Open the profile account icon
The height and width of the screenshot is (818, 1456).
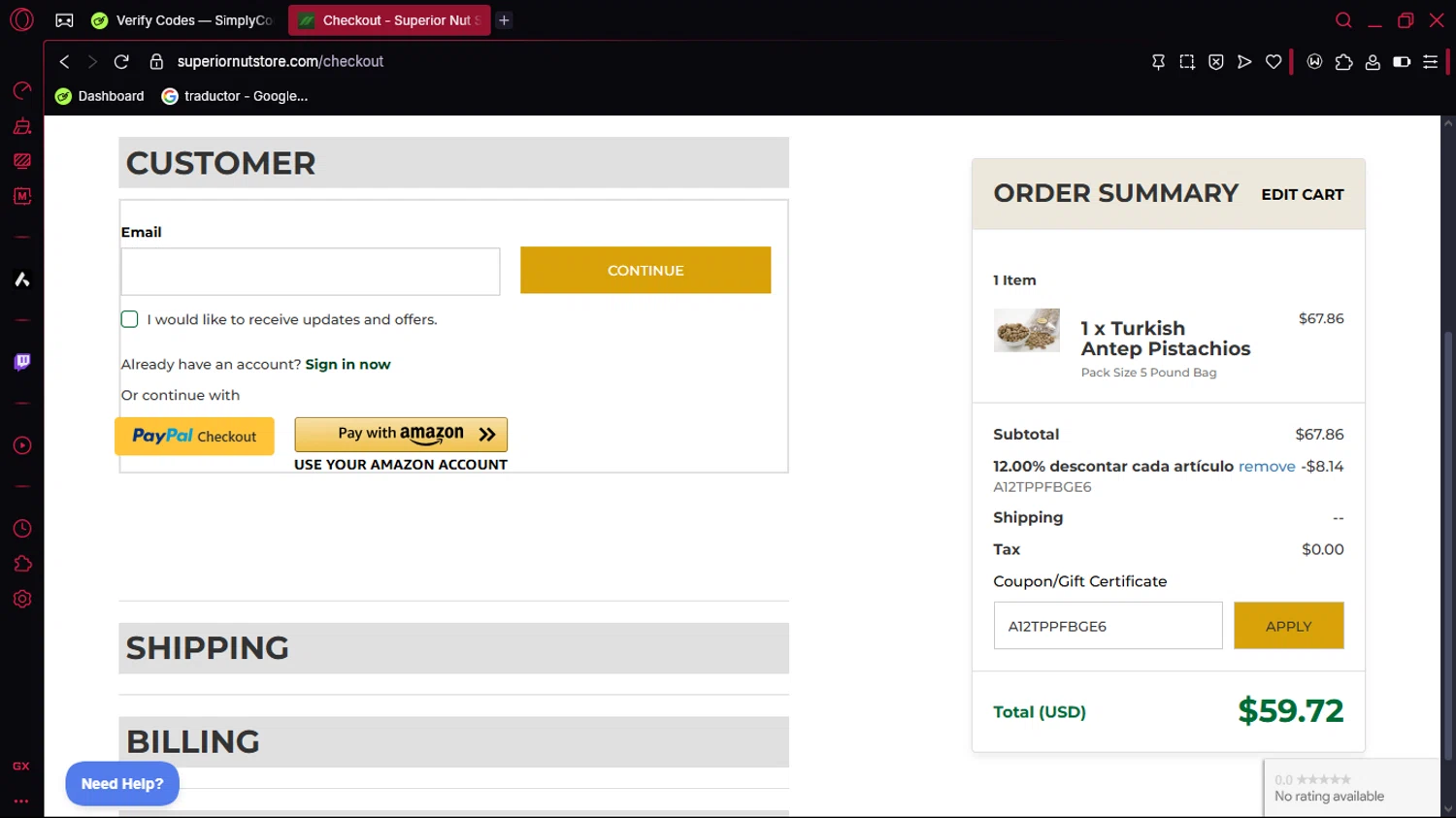pos(1373,61)
